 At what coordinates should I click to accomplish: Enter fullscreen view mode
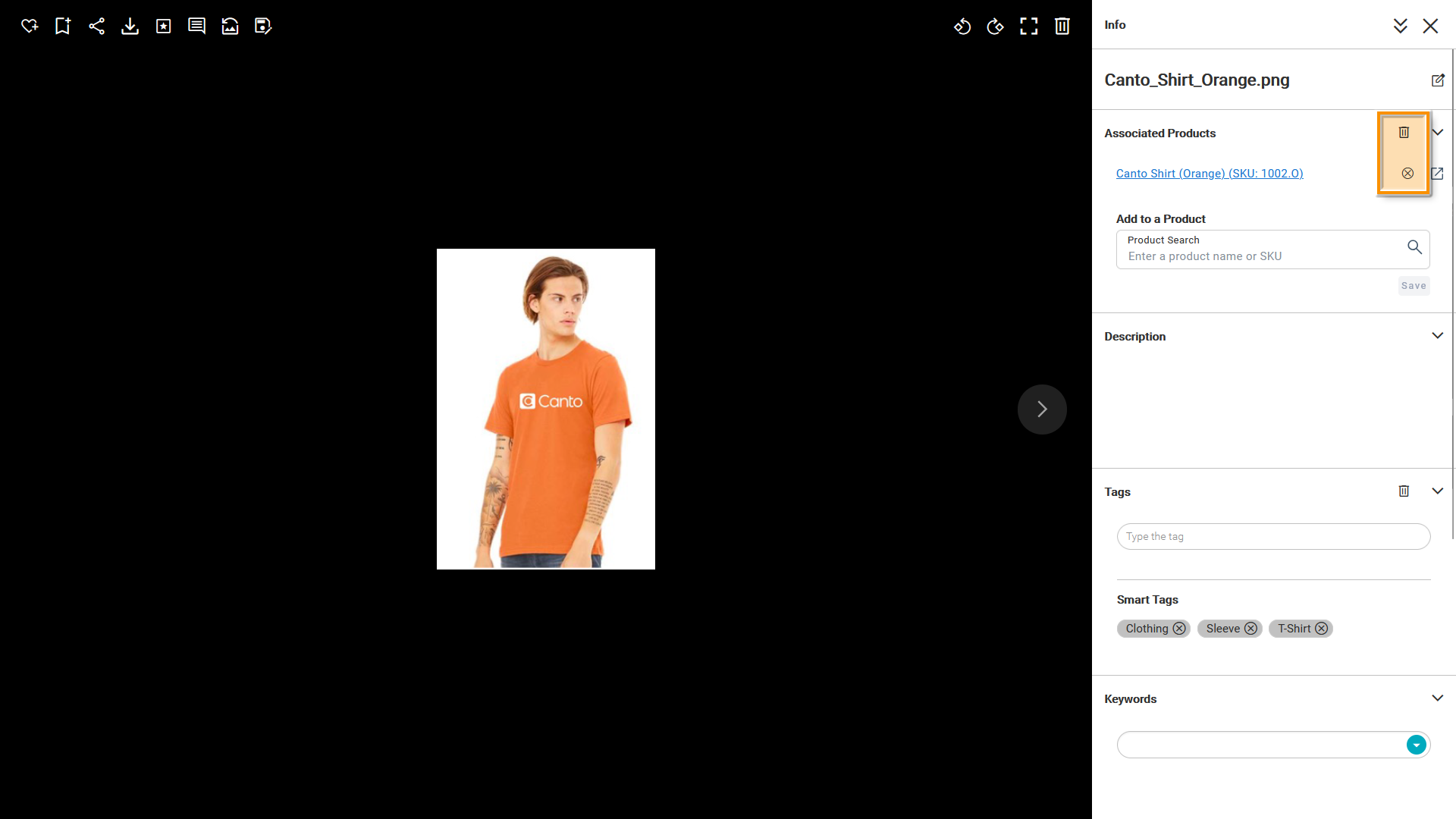[1029, 26]
